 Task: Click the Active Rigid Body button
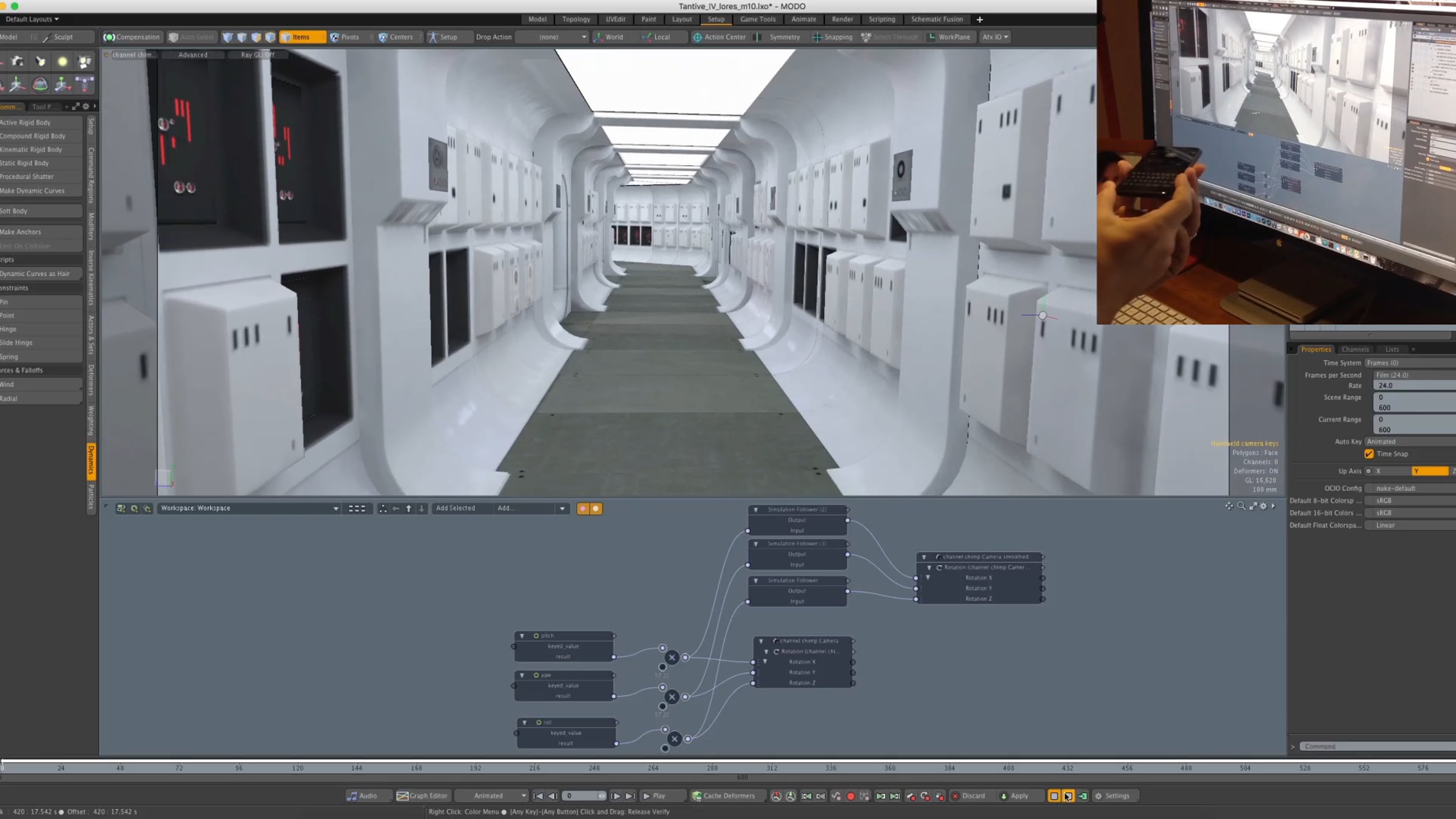[x=41, y=123]
